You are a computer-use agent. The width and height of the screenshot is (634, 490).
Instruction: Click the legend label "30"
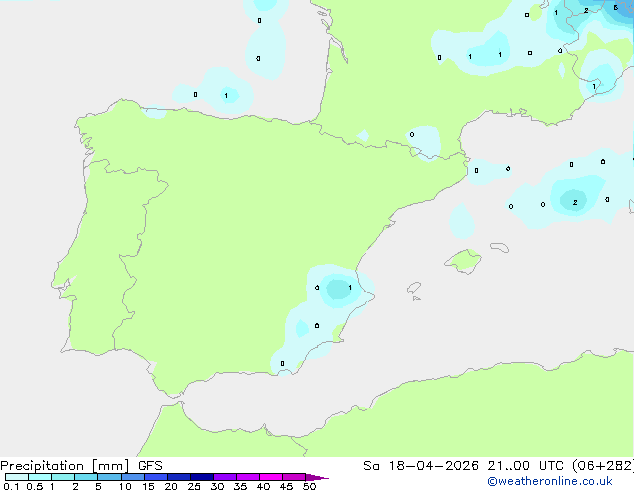(217, 486)
